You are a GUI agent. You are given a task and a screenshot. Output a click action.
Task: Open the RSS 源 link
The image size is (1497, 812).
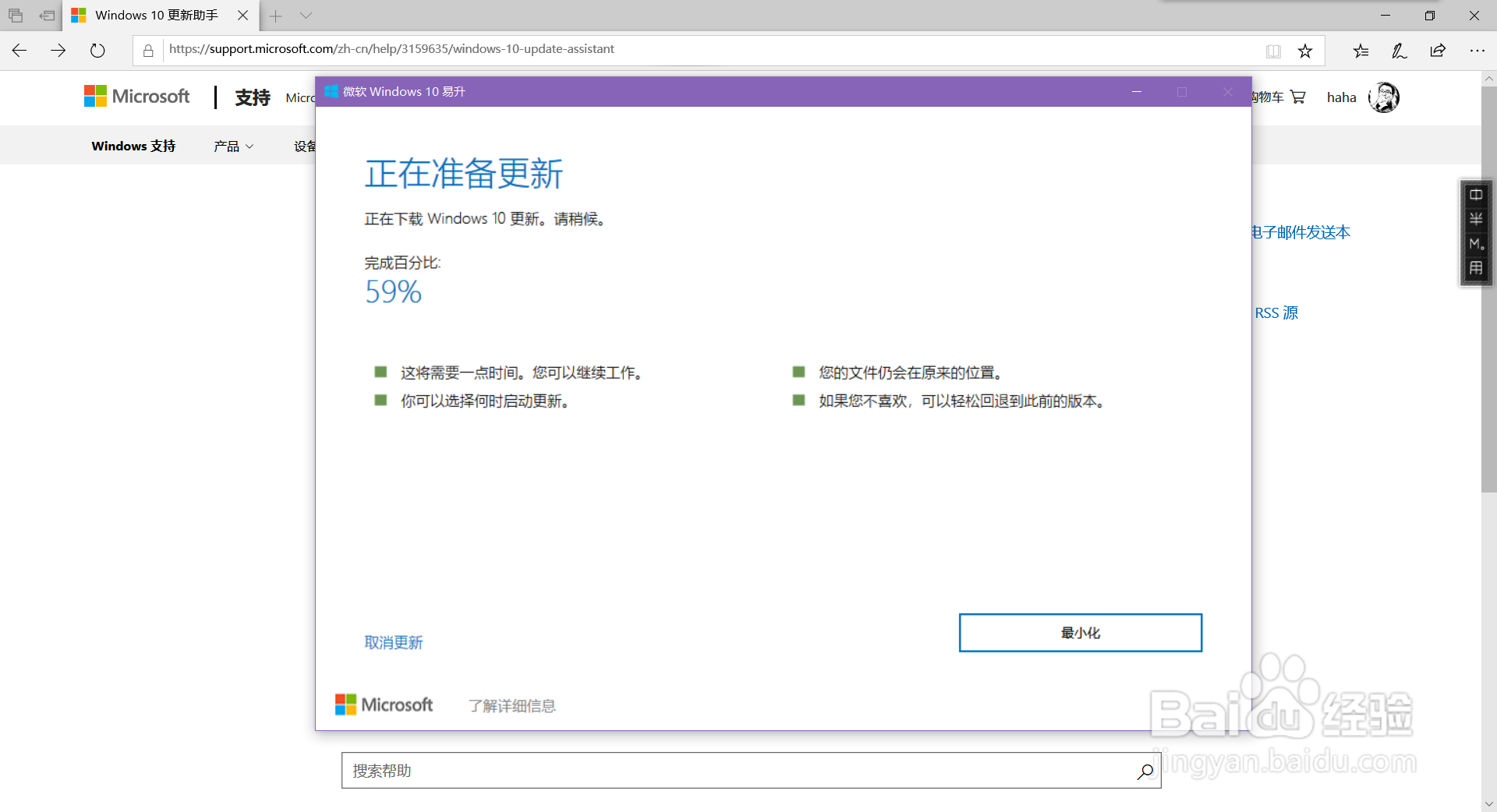pos(1276,312)
